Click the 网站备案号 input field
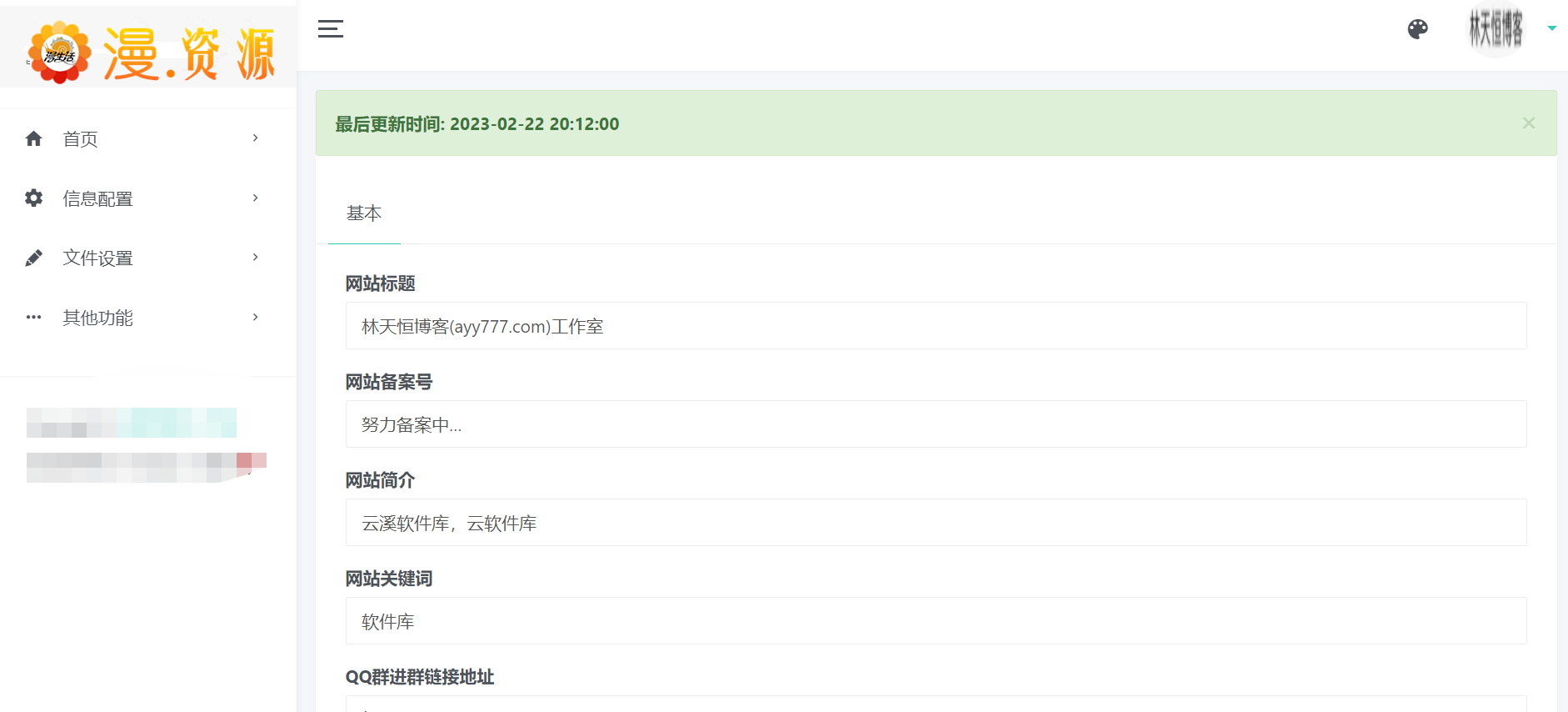 [x=935, y=424]
